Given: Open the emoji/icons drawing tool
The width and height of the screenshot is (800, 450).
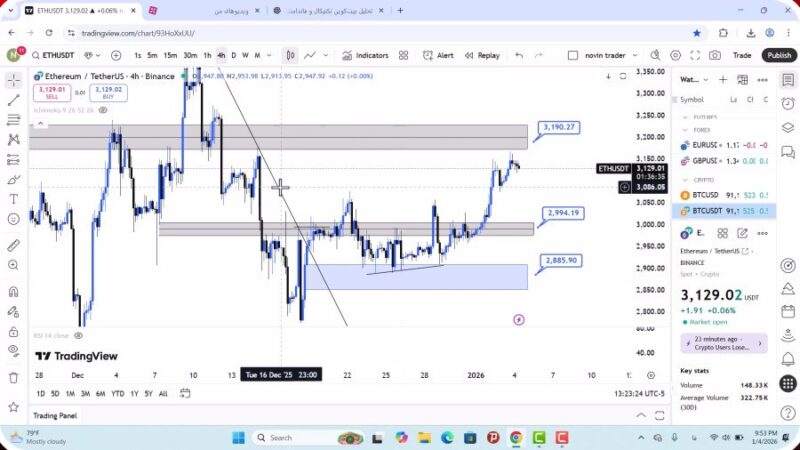Looking at the screenshot, I should (x=13, y=218).
